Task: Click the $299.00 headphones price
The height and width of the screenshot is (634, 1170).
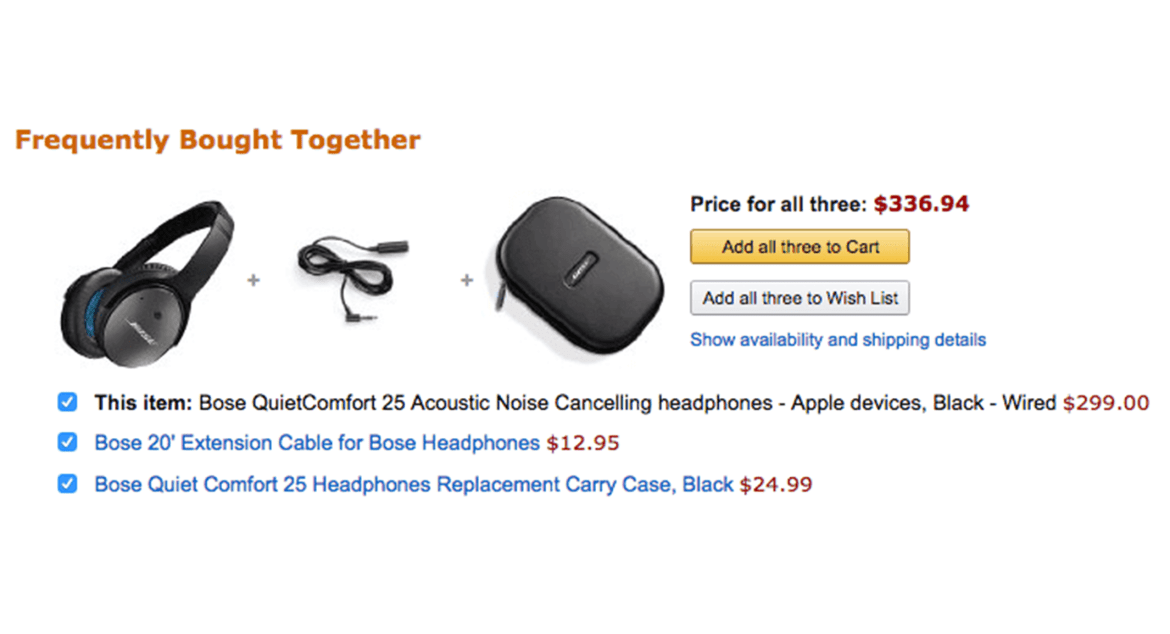Action: [1105, 402]
